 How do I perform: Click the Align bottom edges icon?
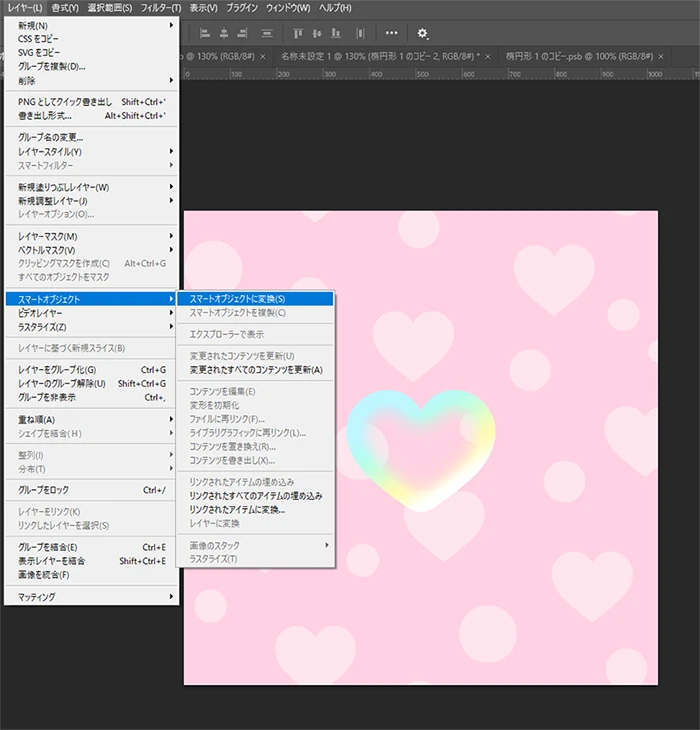(336, 33)
